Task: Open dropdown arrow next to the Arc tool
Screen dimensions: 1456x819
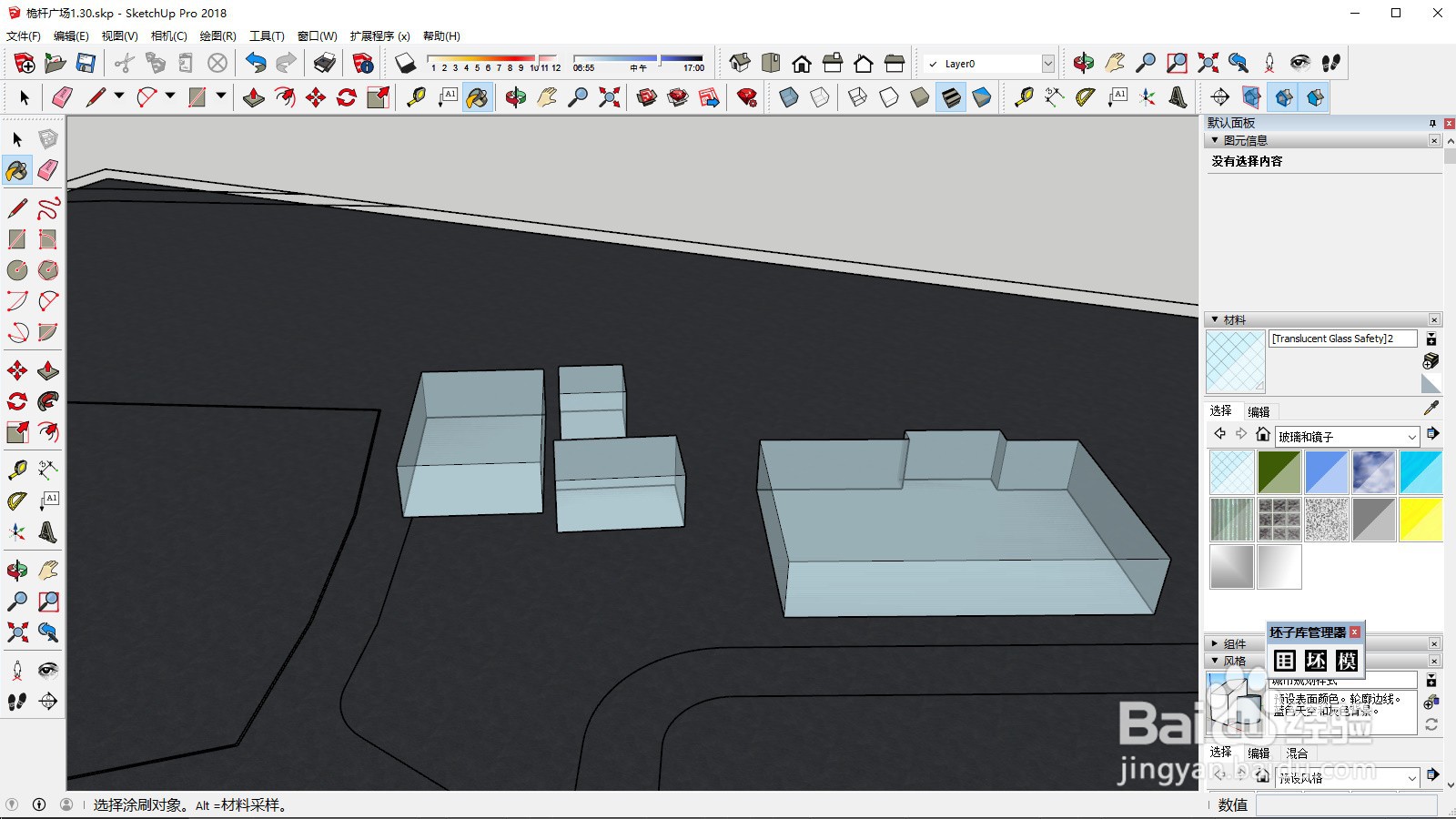Action: click(170, 96)
